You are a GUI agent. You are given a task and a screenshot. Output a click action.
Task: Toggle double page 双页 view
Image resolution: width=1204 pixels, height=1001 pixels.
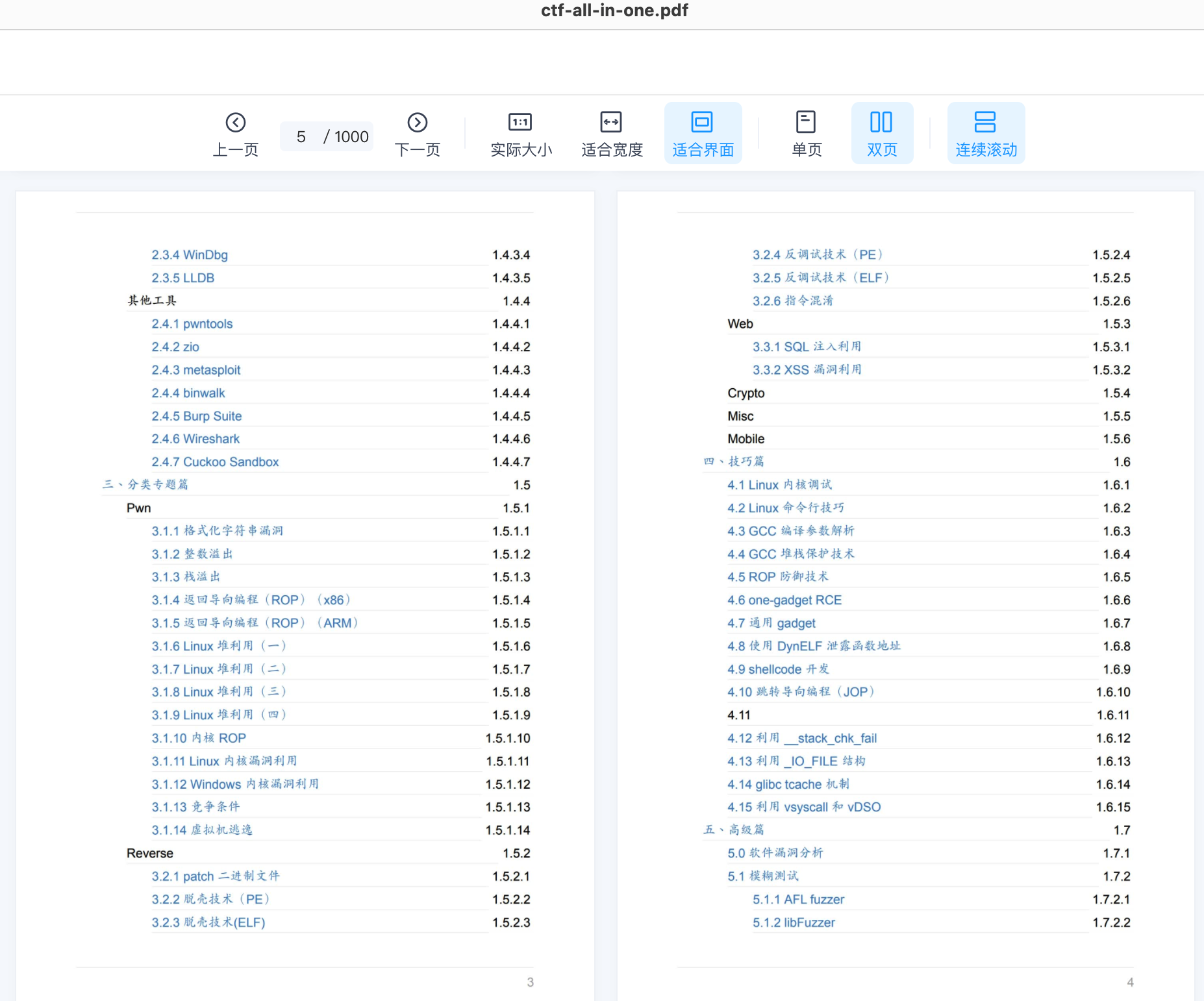(x=882, y=133)
